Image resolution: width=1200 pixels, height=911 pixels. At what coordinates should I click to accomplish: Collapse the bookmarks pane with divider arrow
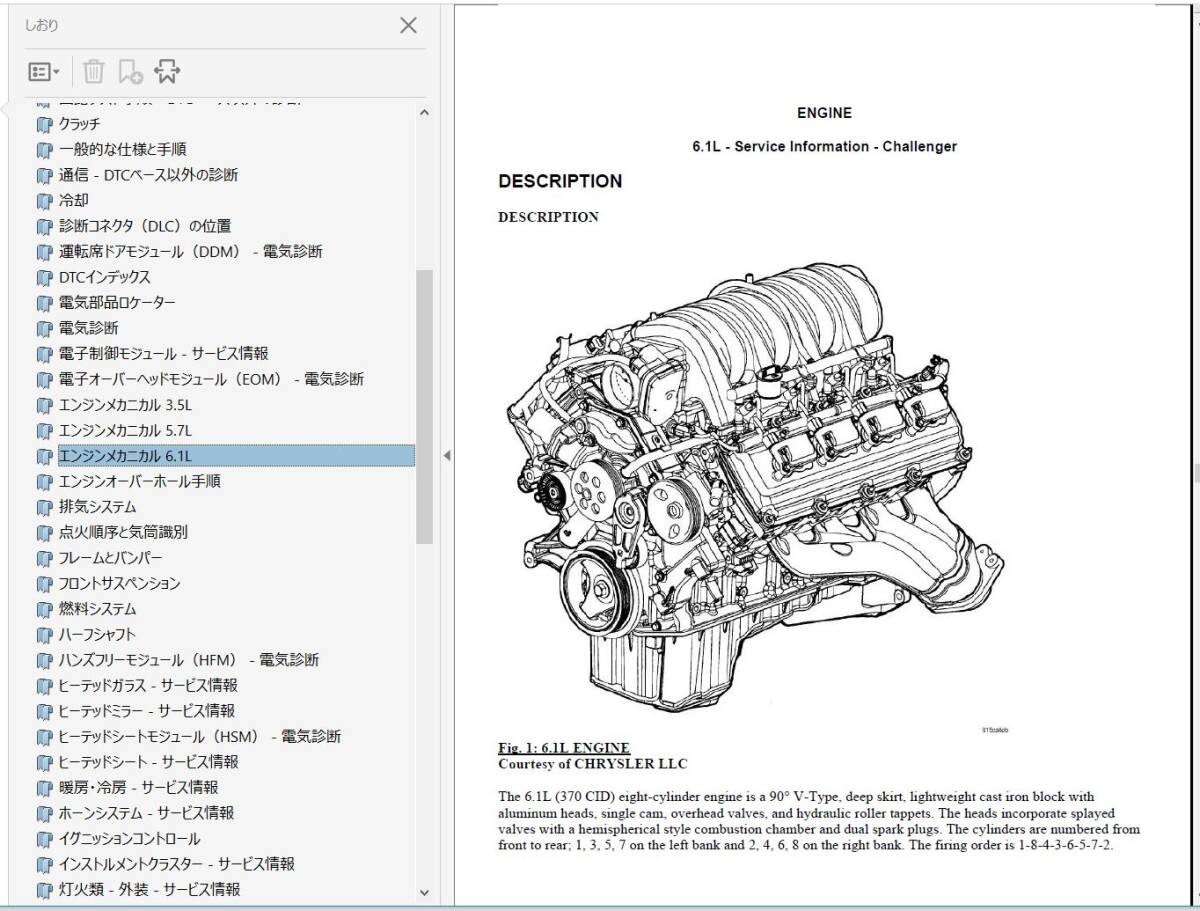(x=446, y=455)
